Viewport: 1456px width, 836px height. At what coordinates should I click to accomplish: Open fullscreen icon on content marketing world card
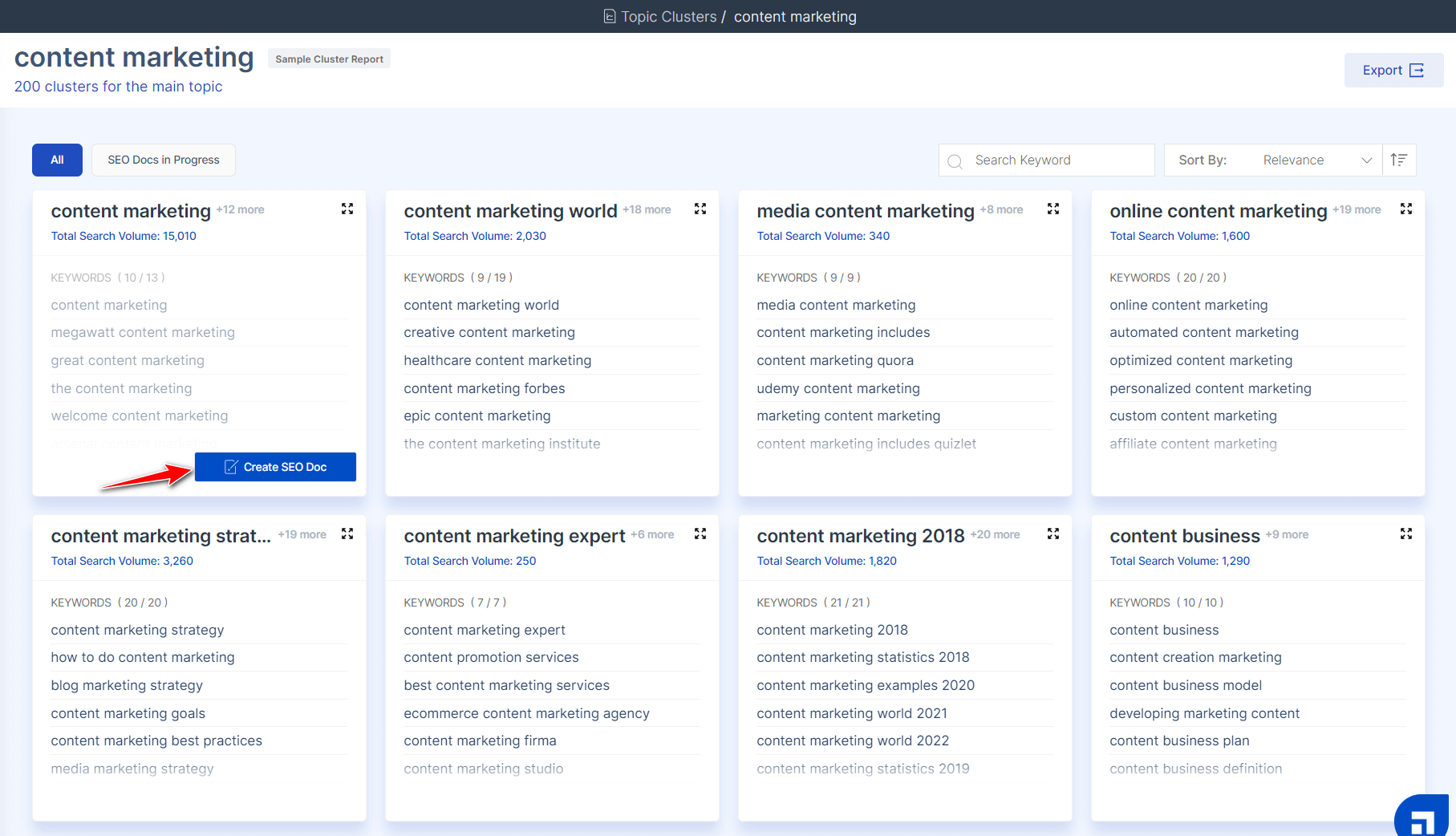point(700,209)
